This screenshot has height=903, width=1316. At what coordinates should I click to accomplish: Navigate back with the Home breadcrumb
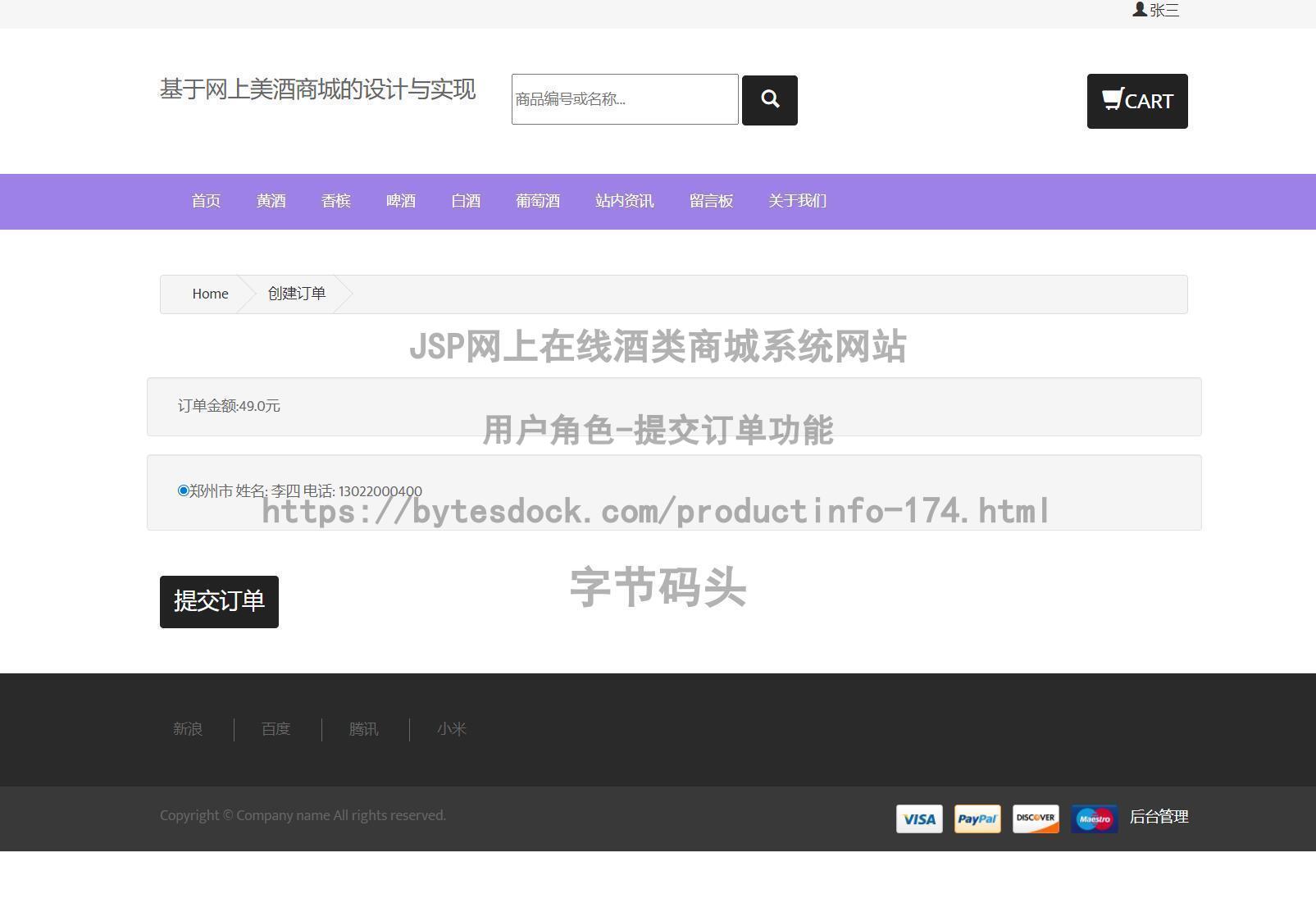[x=210, y=293]
